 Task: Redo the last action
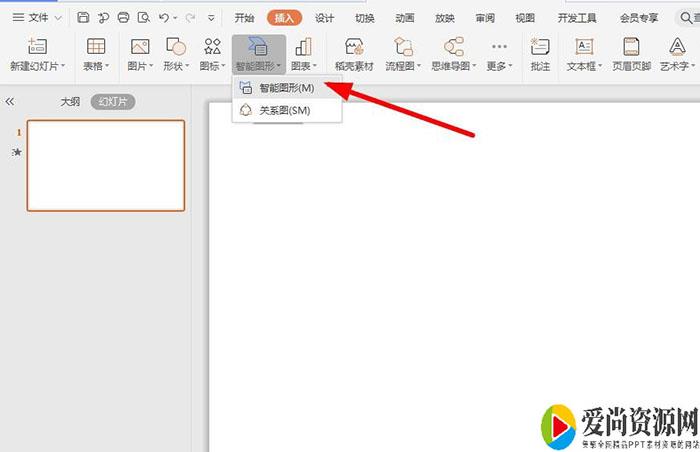coord(190,18)
